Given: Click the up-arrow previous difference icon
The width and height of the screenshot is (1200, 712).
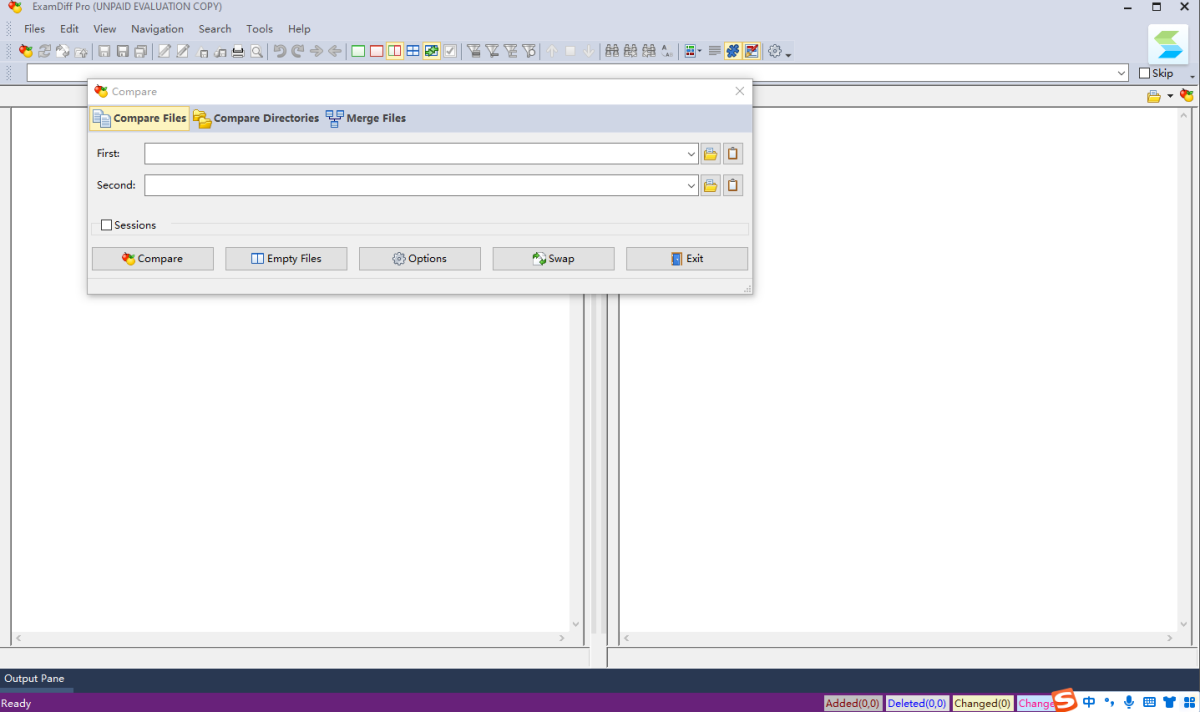Looking at the screenshot, I should point(552,51).
